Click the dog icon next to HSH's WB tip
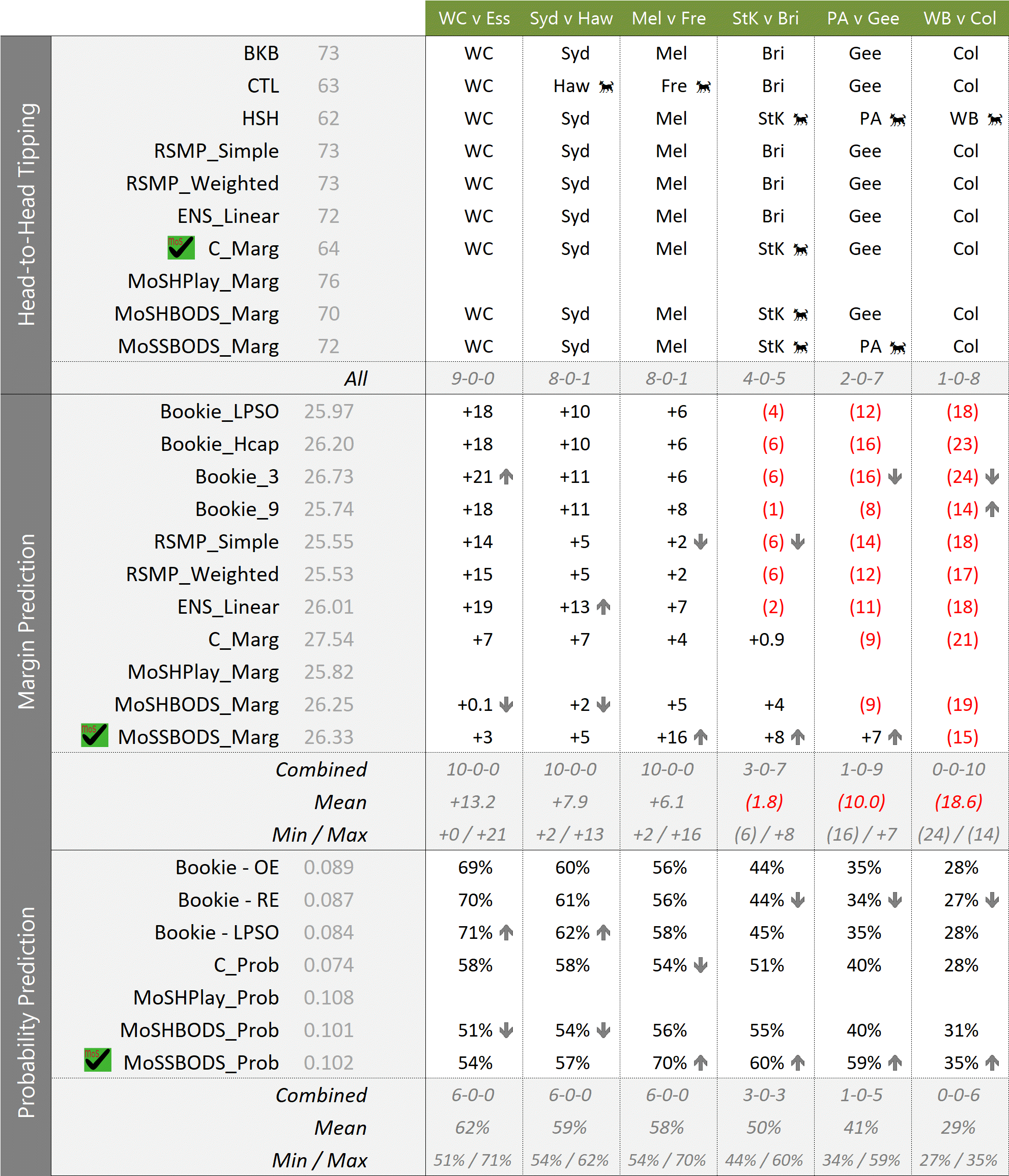Screen dimensions: 1009x1176 pos(995,119)
